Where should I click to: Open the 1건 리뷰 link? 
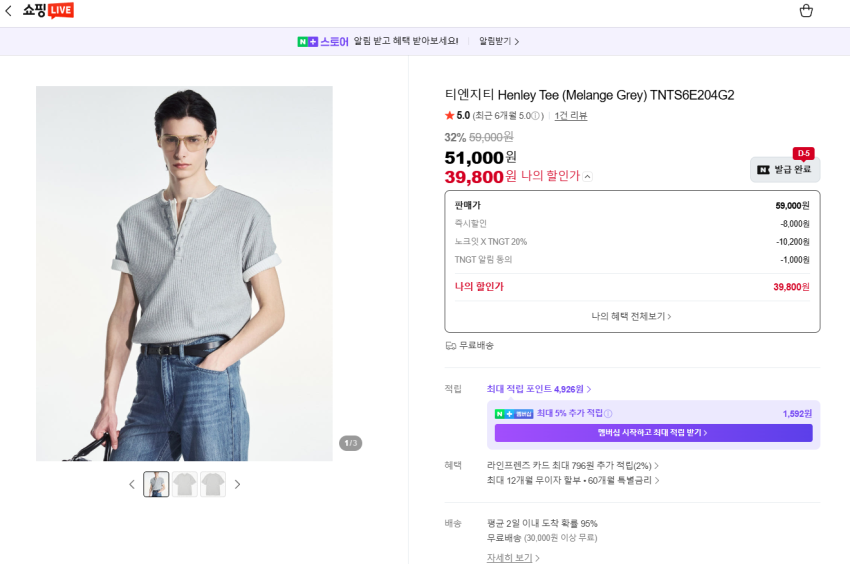pyautogui.click(x=570, y=116)
